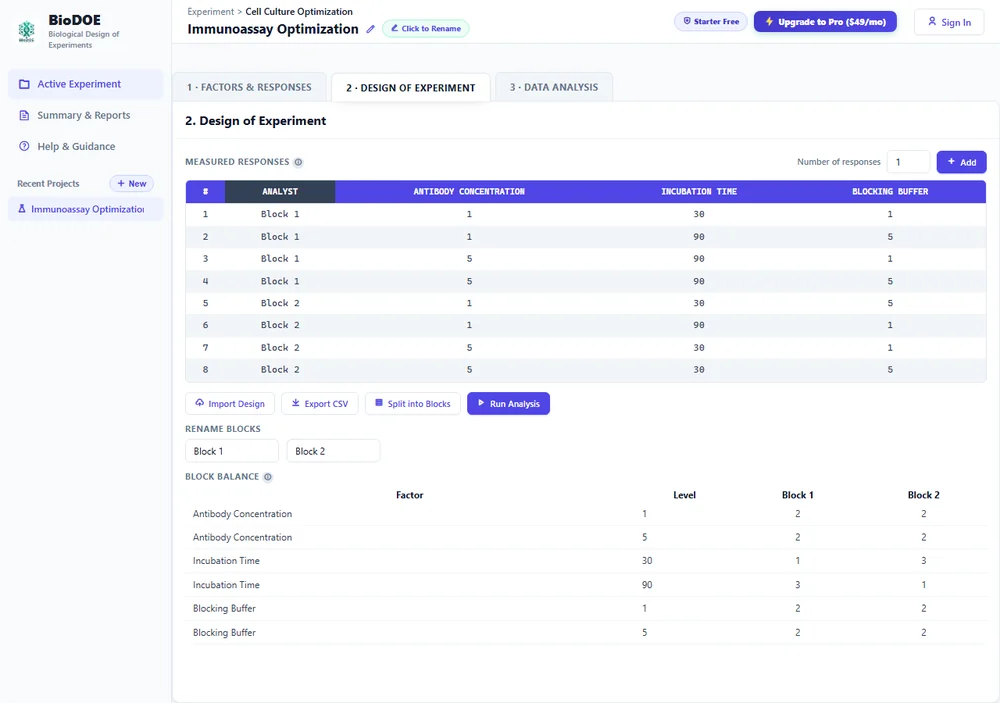This screenshot has height=703, width=1000.
Task: Click the Blocking Buffer level 5 row
Action: [586, 633]
